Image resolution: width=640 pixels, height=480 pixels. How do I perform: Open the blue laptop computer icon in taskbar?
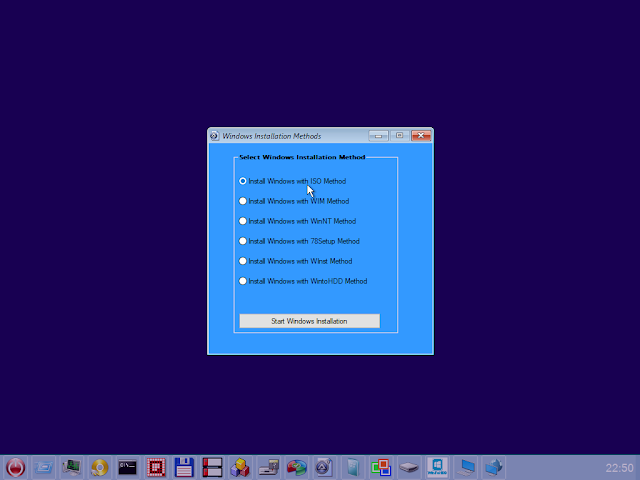465,467
